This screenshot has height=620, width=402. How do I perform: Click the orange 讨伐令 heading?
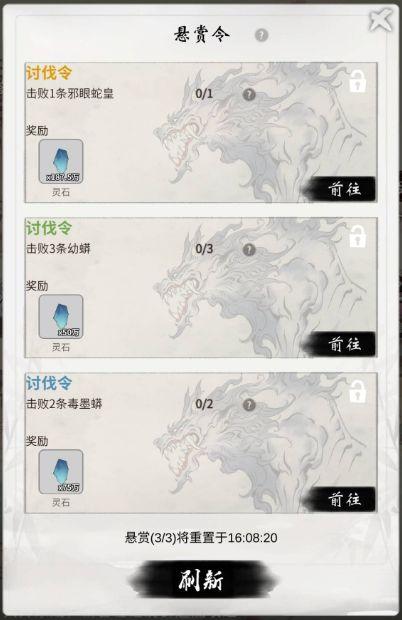point(49,73)
